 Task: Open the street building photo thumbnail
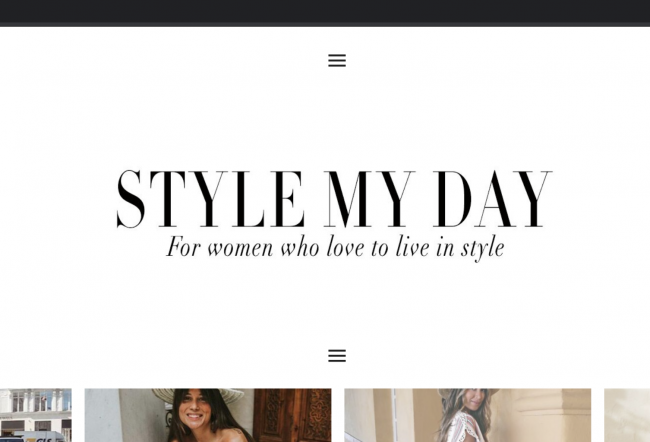[36, 415]
